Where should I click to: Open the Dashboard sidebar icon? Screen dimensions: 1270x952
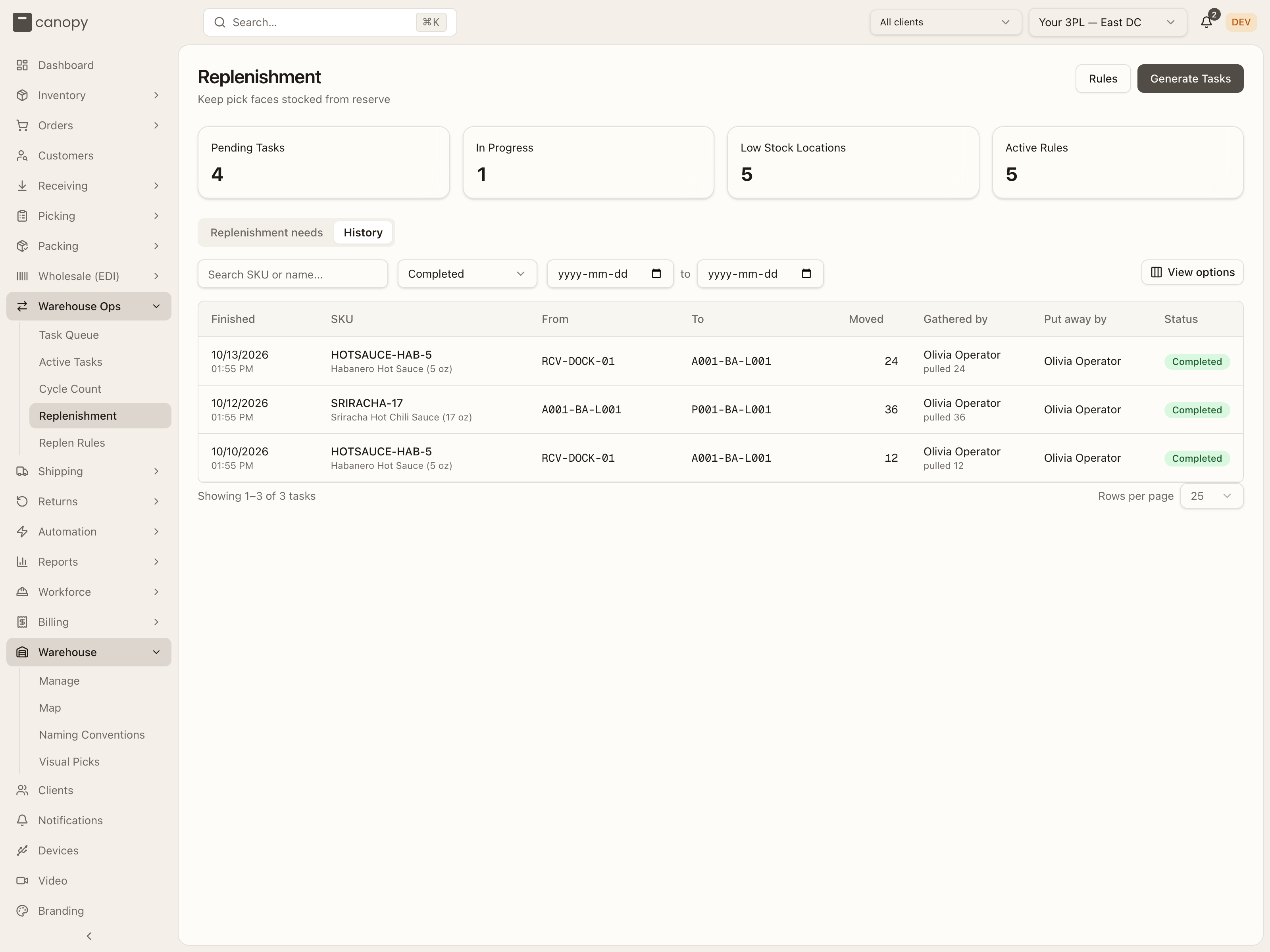coord(22,65)
